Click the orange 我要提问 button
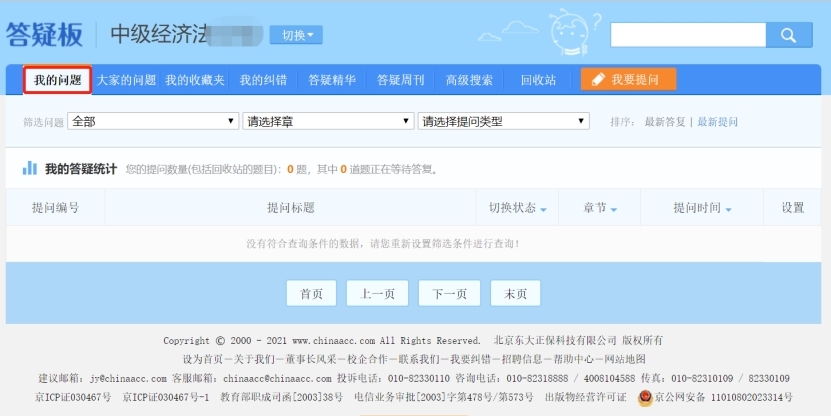 pos(628,80)
